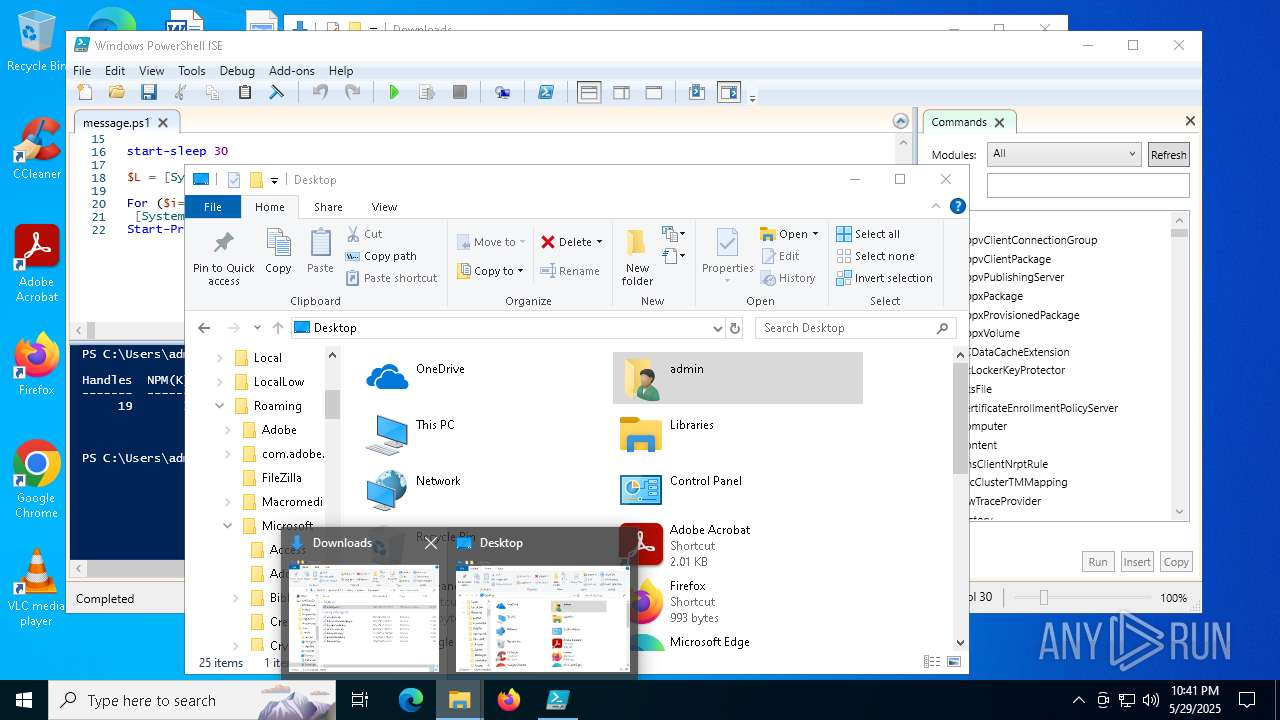The height and width of the screenshot is (720, 1280).
Task: Open the Delete dropdown arrow
Action: (x=599, y=242)
